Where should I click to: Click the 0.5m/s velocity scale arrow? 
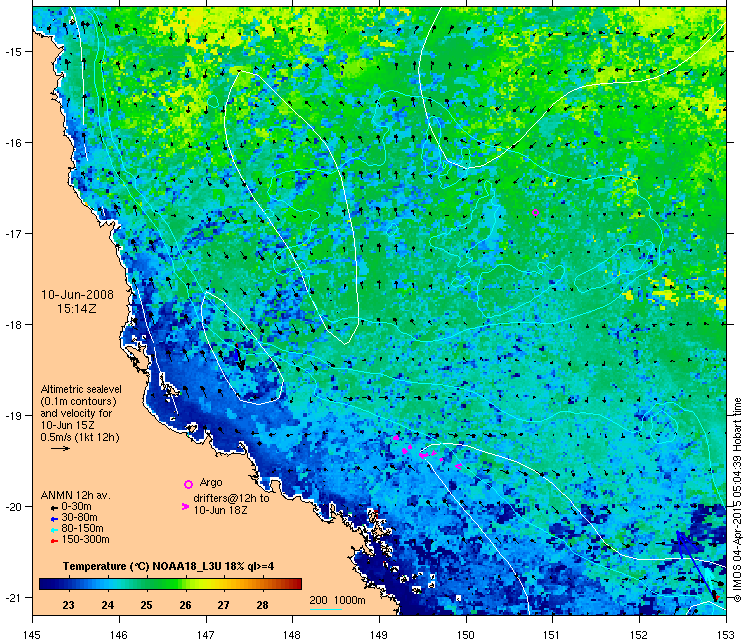point(61,448)
